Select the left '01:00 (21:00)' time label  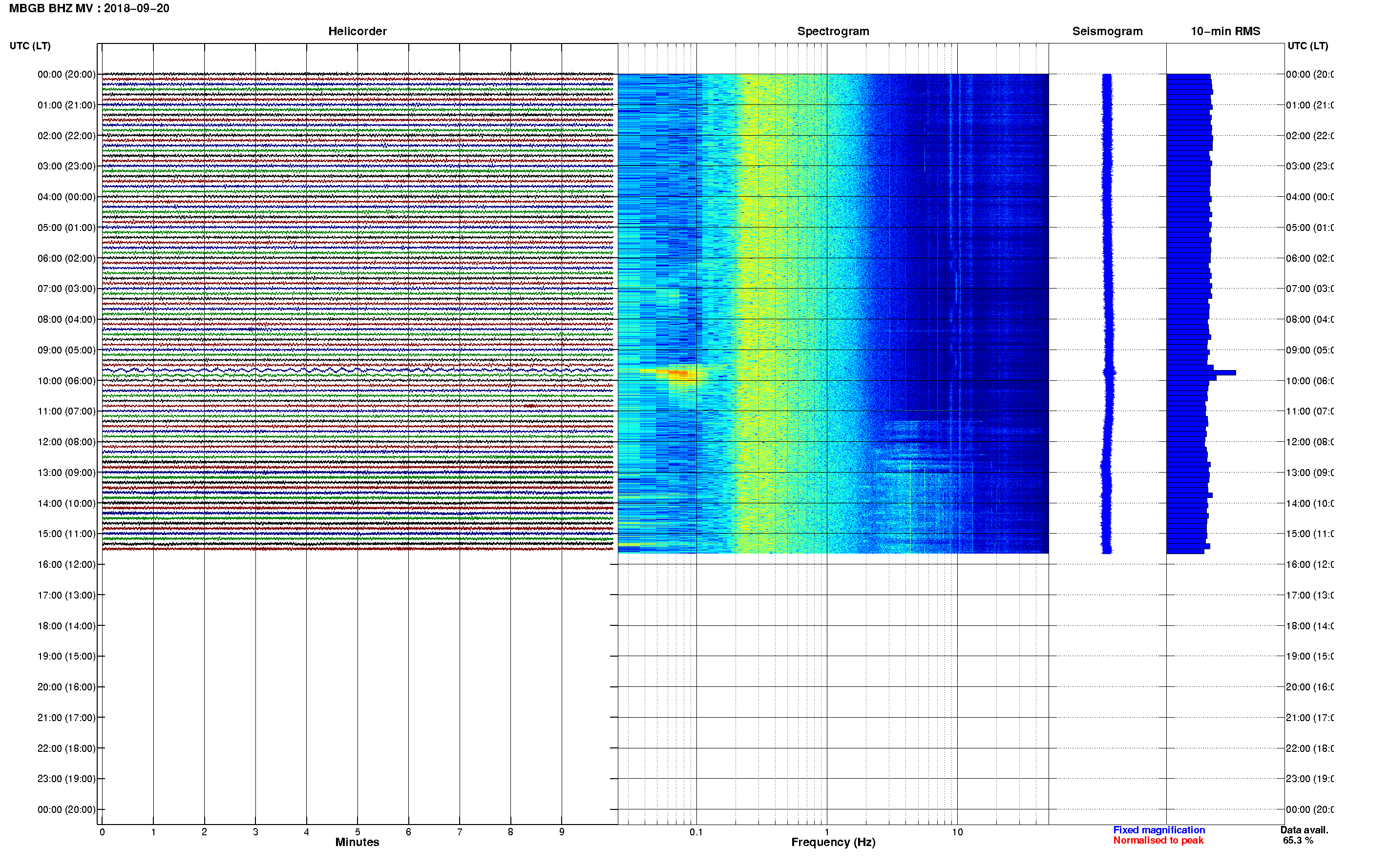[66, 105]
